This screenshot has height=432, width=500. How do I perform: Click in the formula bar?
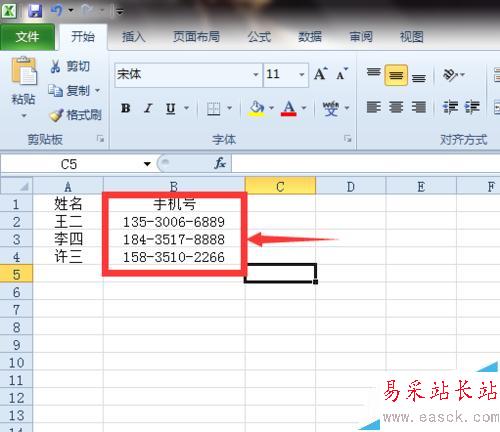click(366, 164)
